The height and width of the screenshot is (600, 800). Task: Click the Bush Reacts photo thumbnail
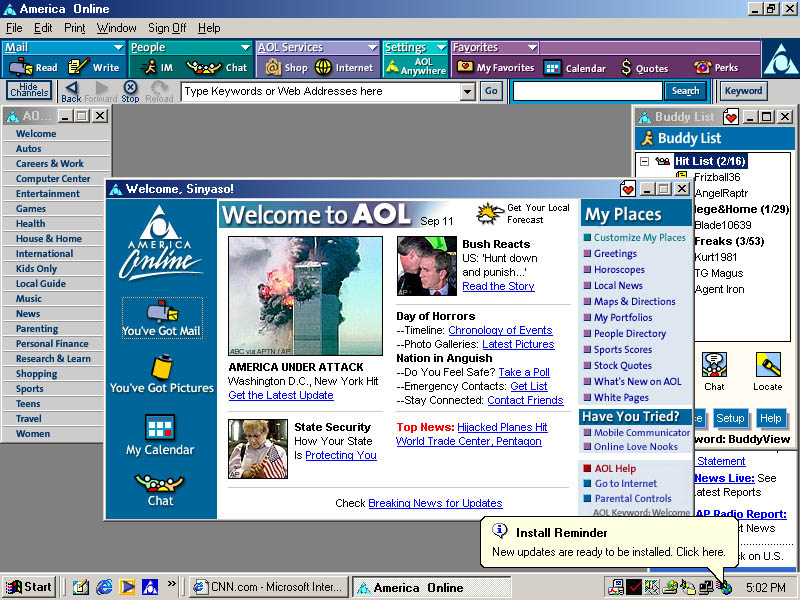pos(427,266)
